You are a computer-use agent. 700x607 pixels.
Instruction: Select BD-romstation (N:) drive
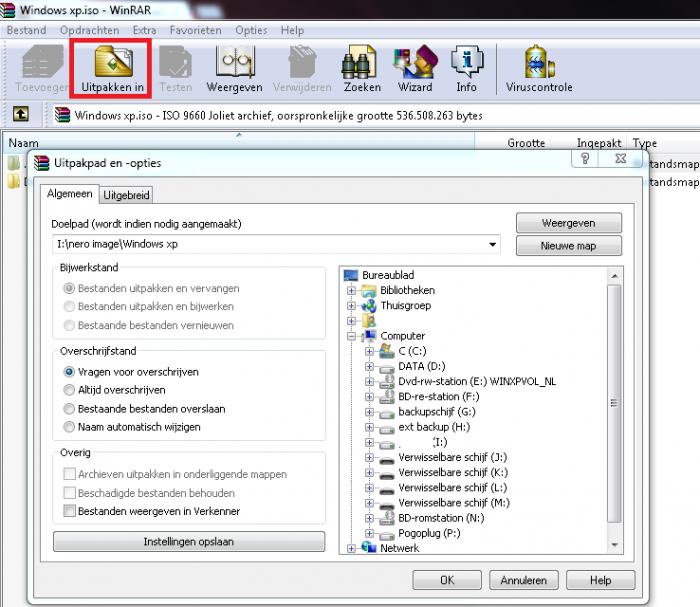[441, 518]
